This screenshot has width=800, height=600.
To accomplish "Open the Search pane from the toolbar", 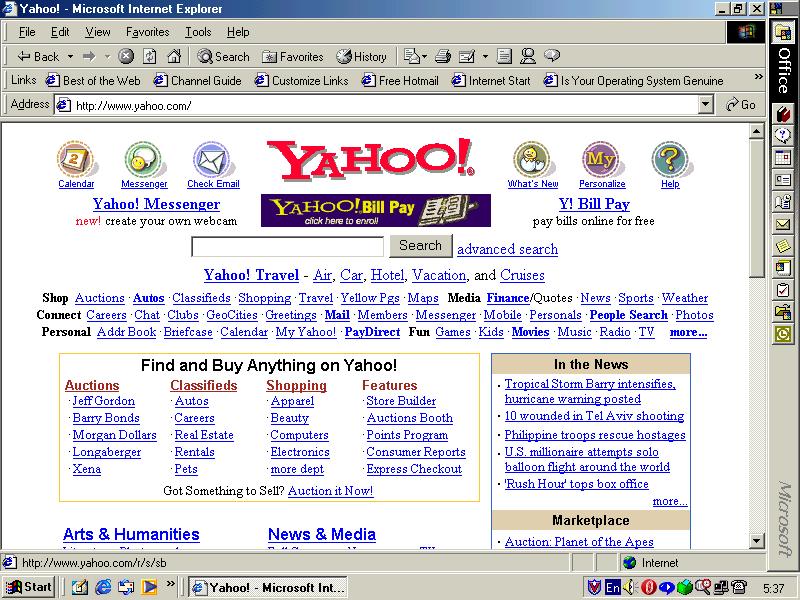I will [223, 57].
